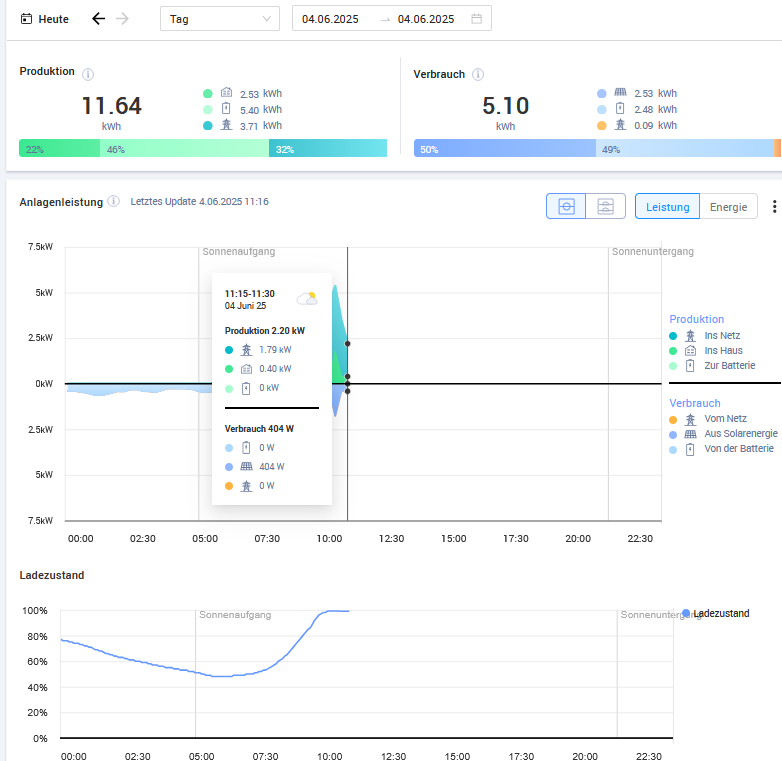Open the calendar icon in date range
Image resolution: width=782 pixels, height=761 pixels.
click(476, 19)
